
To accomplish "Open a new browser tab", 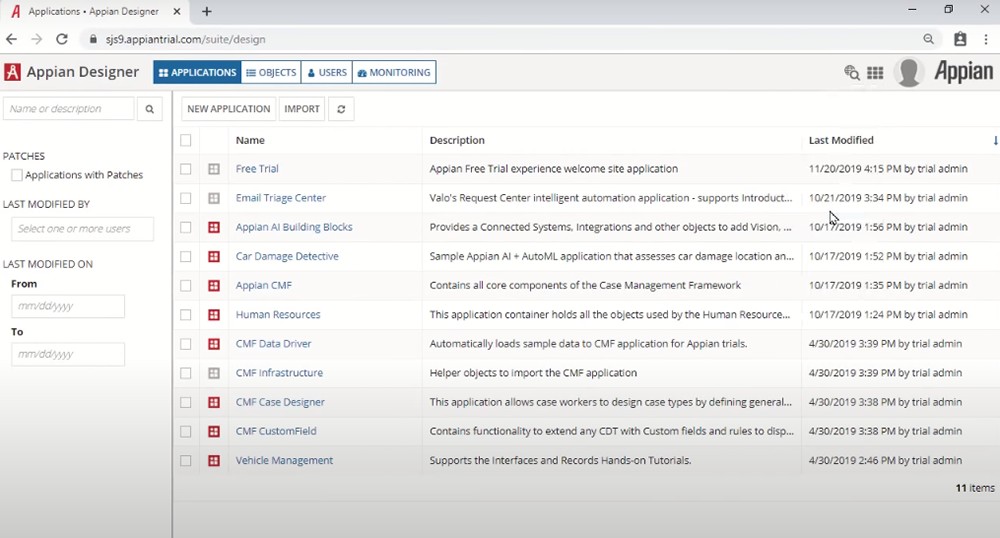I will [x=207, y=11].
